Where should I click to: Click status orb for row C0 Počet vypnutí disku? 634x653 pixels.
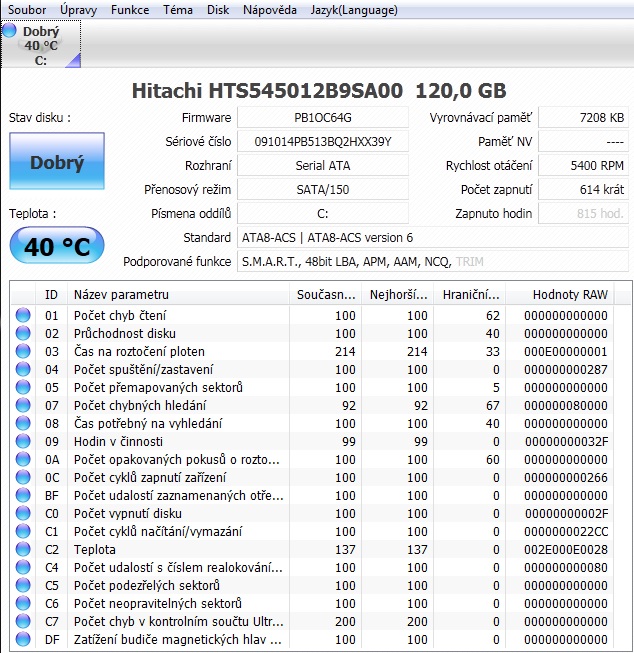(23, 513)
